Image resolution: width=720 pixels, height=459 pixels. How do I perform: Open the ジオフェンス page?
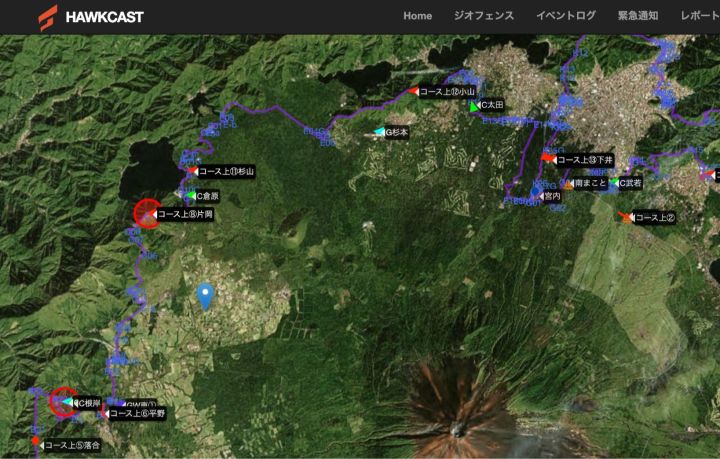[483, 16]
